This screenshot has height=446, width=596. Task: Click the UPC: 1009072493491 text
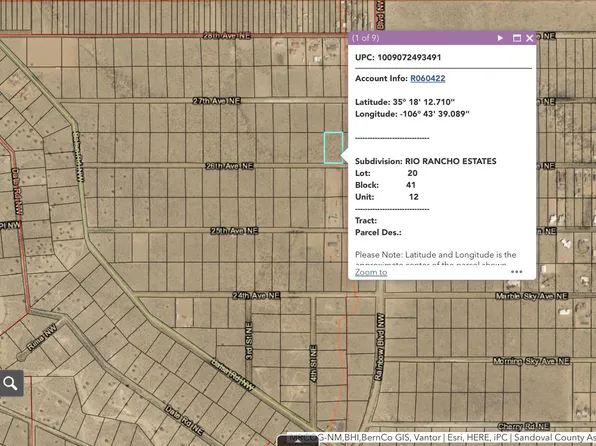click(398, 57)
